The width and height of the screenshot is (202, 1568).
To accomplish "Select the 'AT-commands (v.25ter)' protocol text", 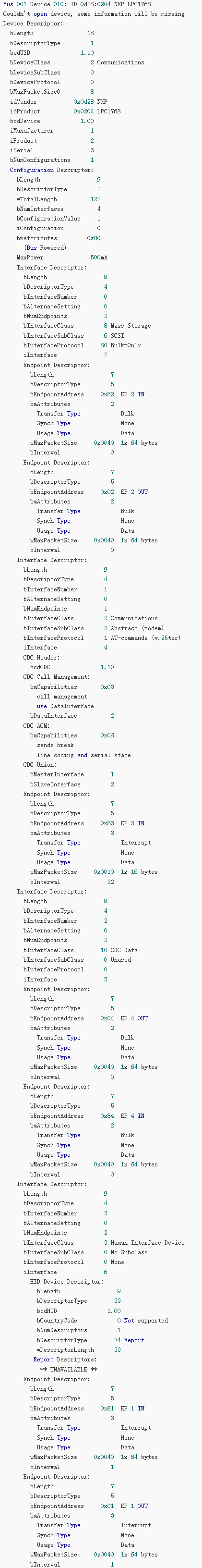I will click(145, 638).
